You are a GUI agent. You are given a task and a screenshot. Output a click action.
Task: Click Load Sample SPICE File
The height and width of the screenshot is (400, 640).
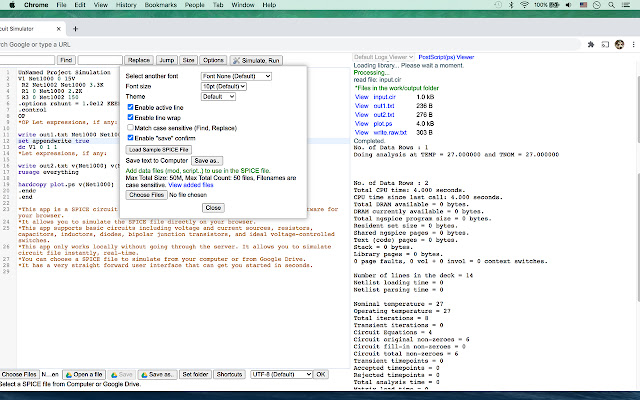tap(159, 150)
